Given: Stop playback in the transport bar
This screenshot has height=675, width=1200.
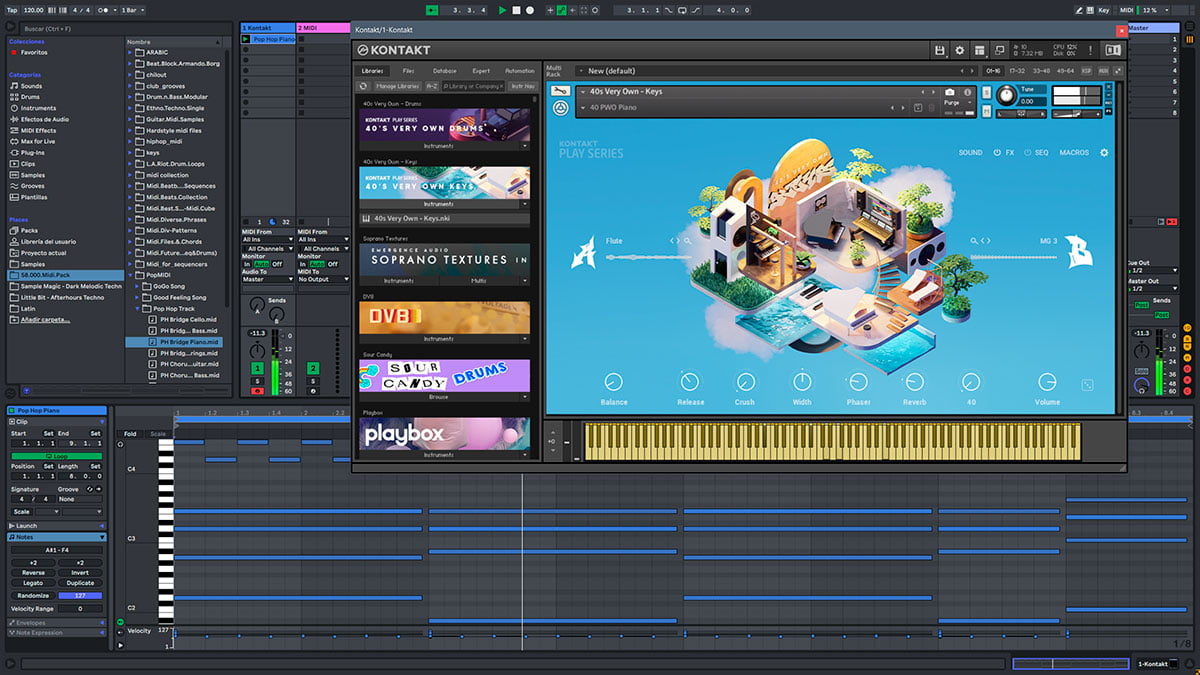Looking at the screenshot, I should click(517, 10).
